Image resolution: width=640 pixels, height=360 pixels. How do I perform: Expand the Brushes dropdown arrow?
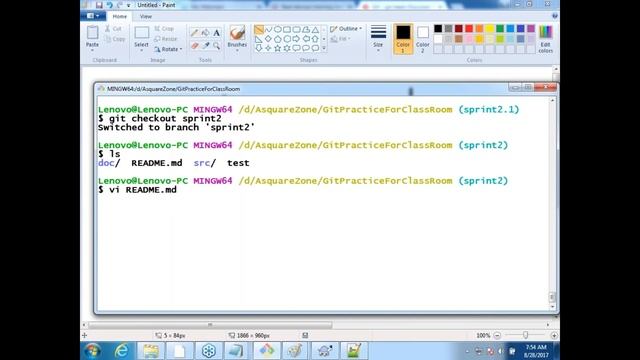[x=237, y=51]
